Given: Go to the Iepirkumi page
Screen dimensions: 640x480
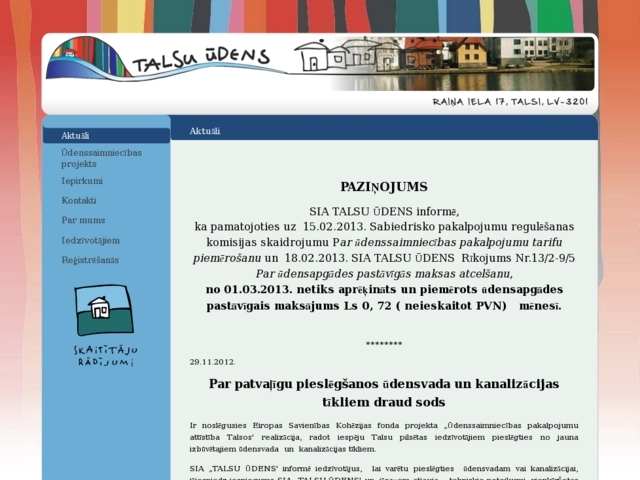Looking at the screenshot, I should (82, 181).
